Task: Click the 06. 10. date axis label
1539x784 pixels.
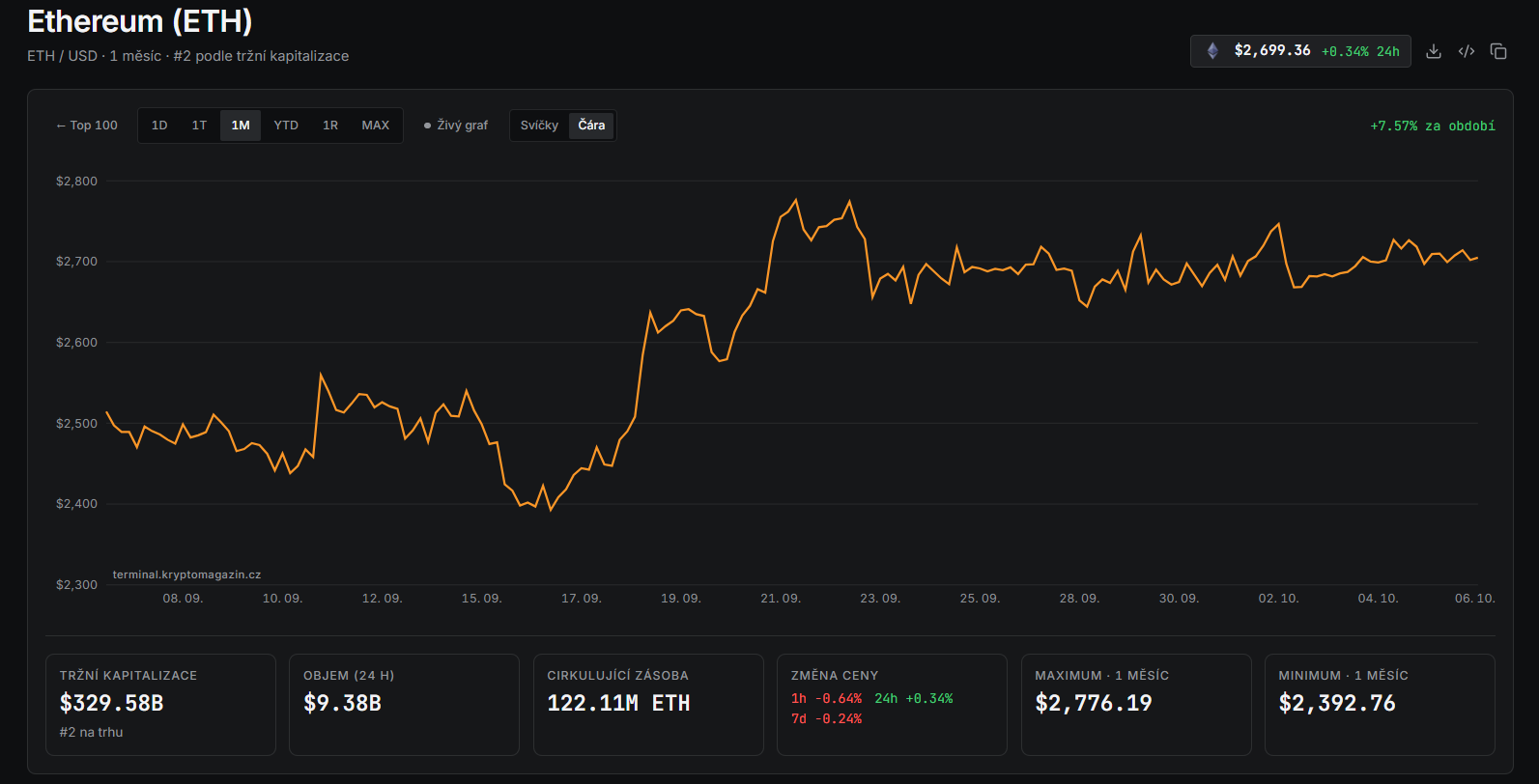Action: tap(1475, 599)
